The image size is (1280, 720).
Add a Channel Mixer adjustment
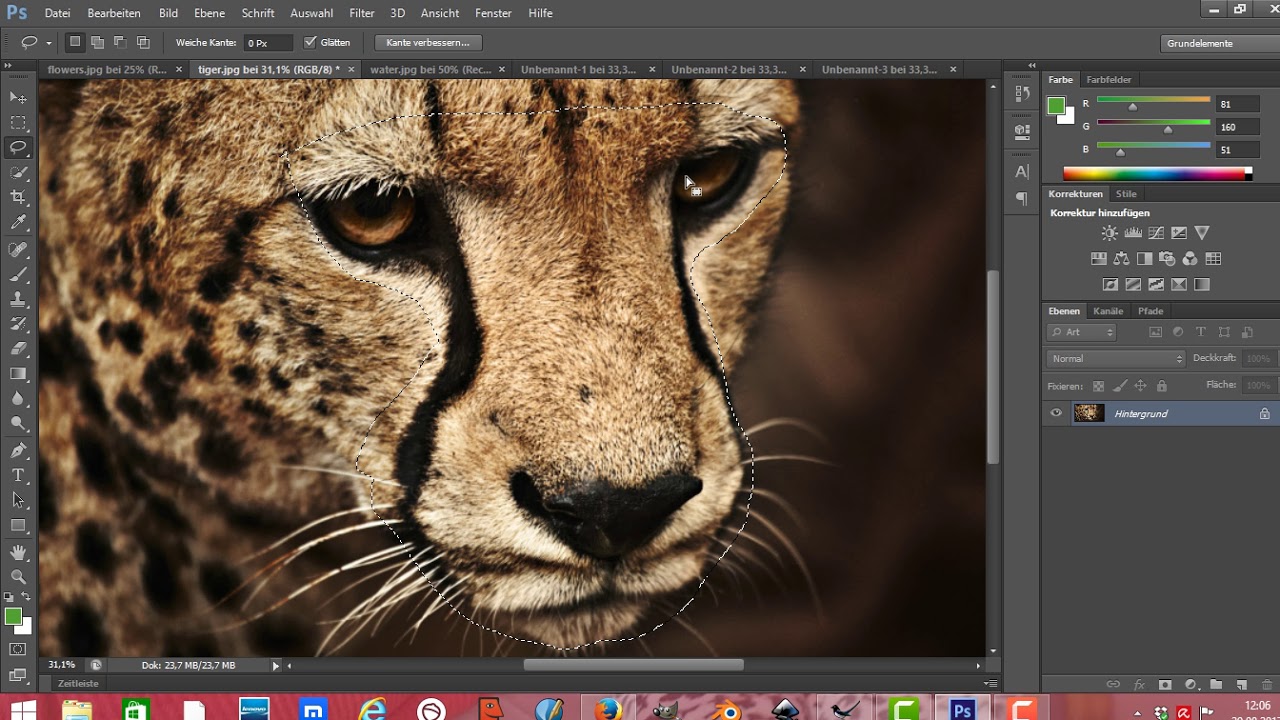point(1190,259)
